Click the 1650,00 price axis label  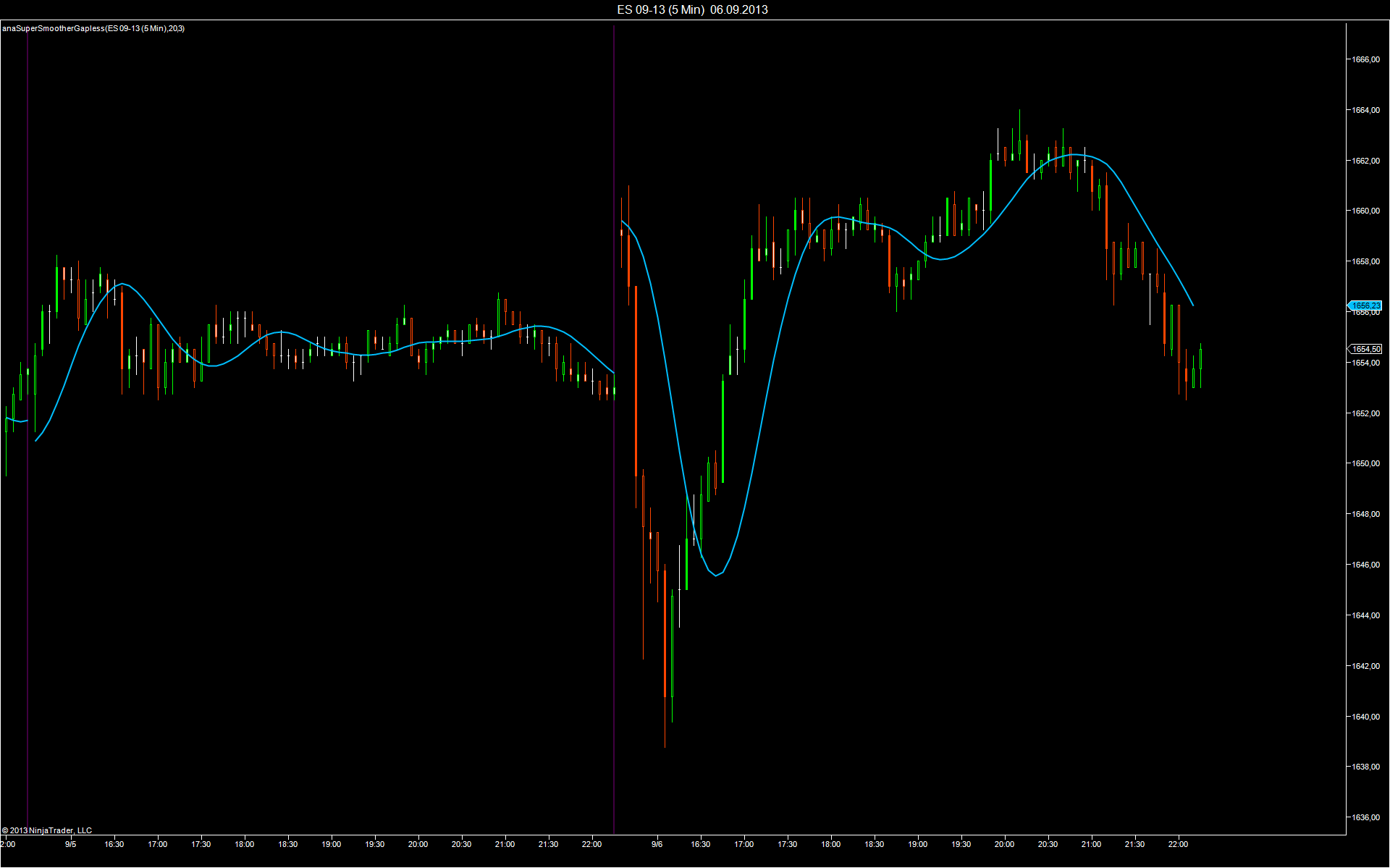click(x=1366, y=463)
